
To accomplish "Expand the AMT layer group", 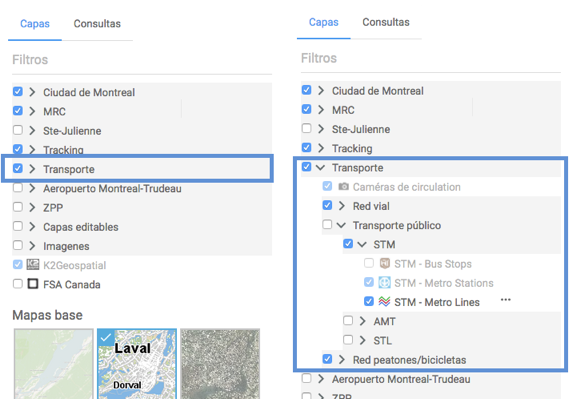I will [363, 321].
